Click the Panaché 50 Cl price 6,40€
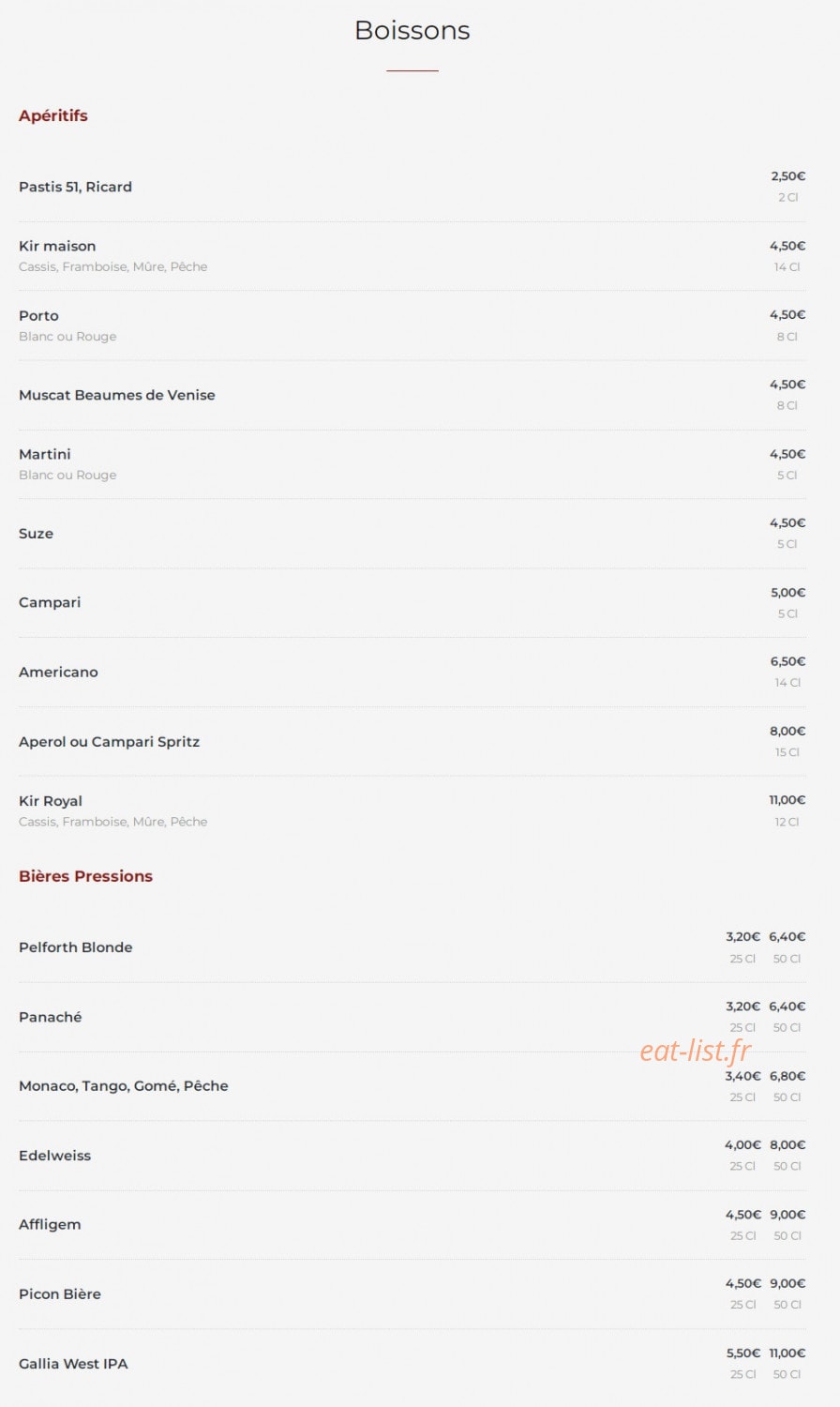 (787, 1006)
